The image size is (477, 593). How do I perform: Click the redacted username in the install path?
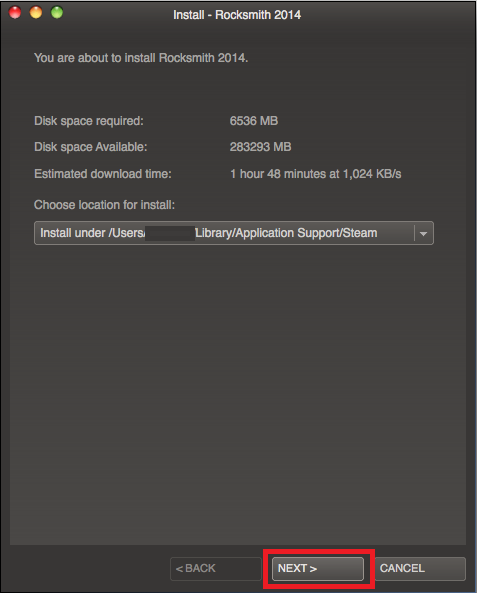[x=170, y=233]
